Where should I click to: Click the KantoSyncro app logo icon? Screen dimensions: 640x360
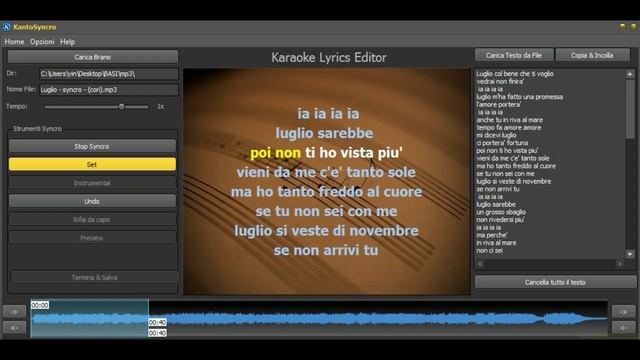[6, 27]
